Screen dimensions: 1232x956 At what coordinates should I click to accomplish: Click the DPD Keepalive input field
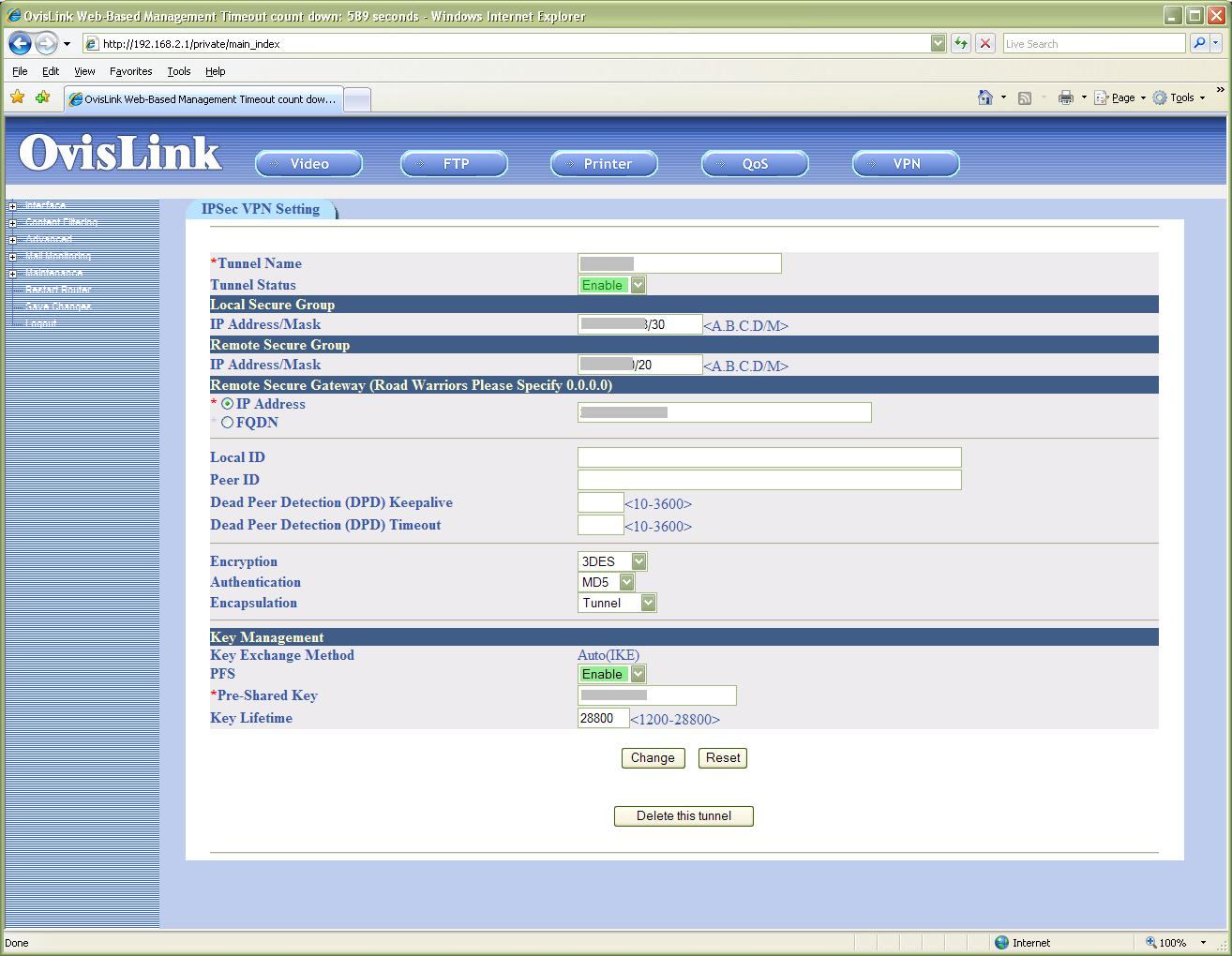click(x=601, y=502)
